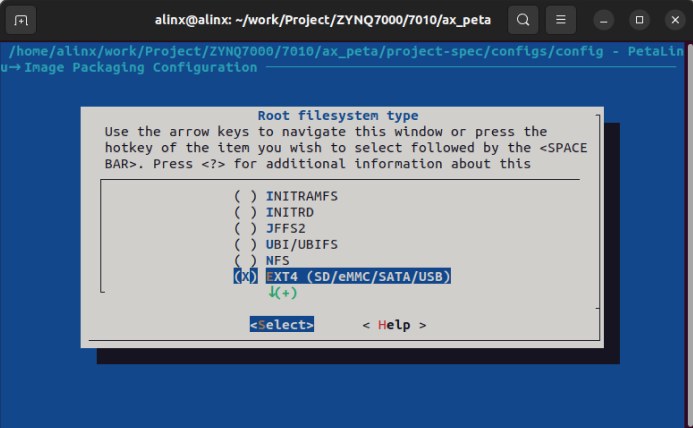The image size is (693, 428).
Task: Choose UBI/UBIFS root filesystem type
Action: click(x=286, y=245)
